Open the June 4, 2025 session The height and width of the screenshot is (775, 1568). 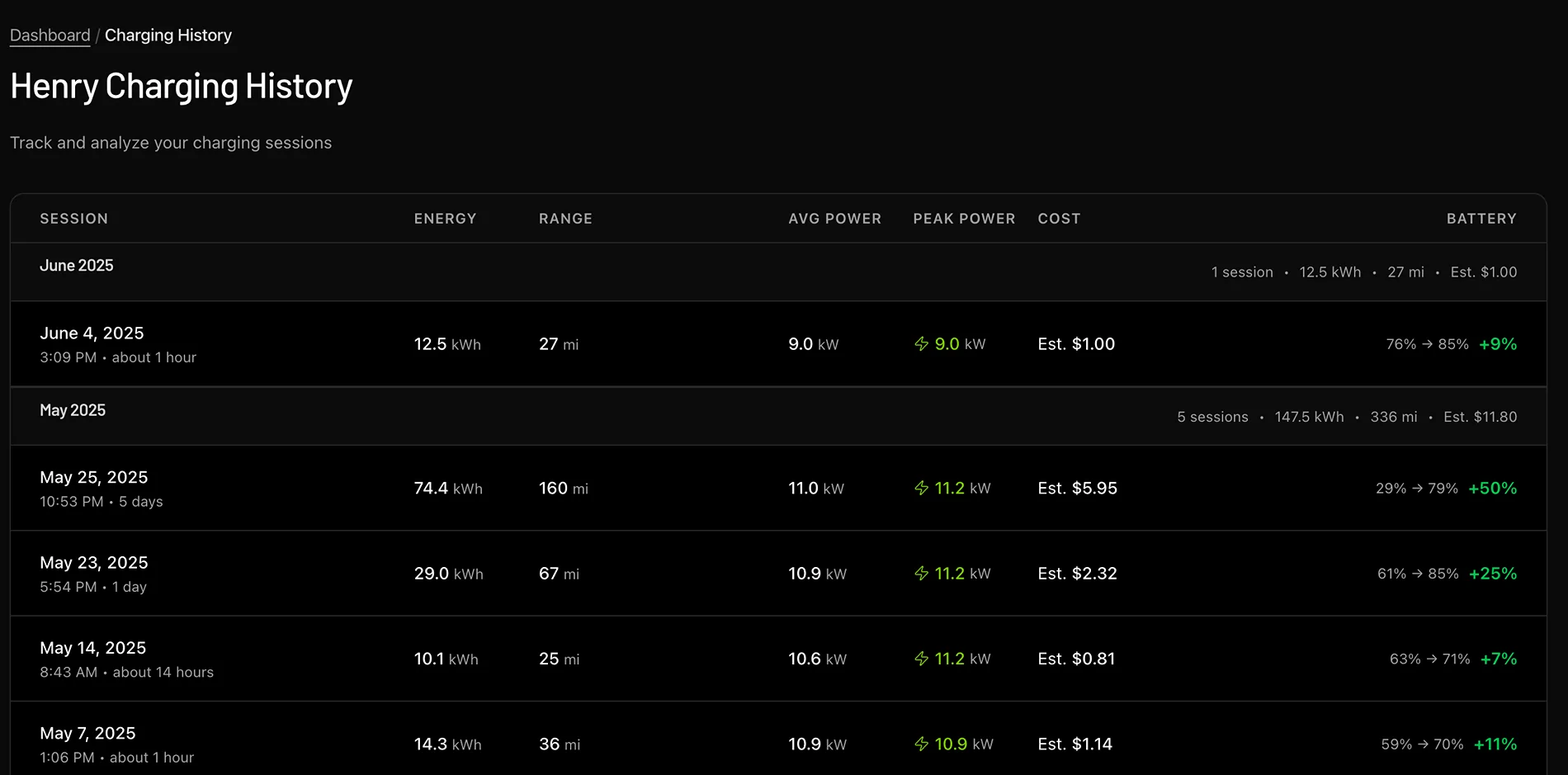pos(778,343)
